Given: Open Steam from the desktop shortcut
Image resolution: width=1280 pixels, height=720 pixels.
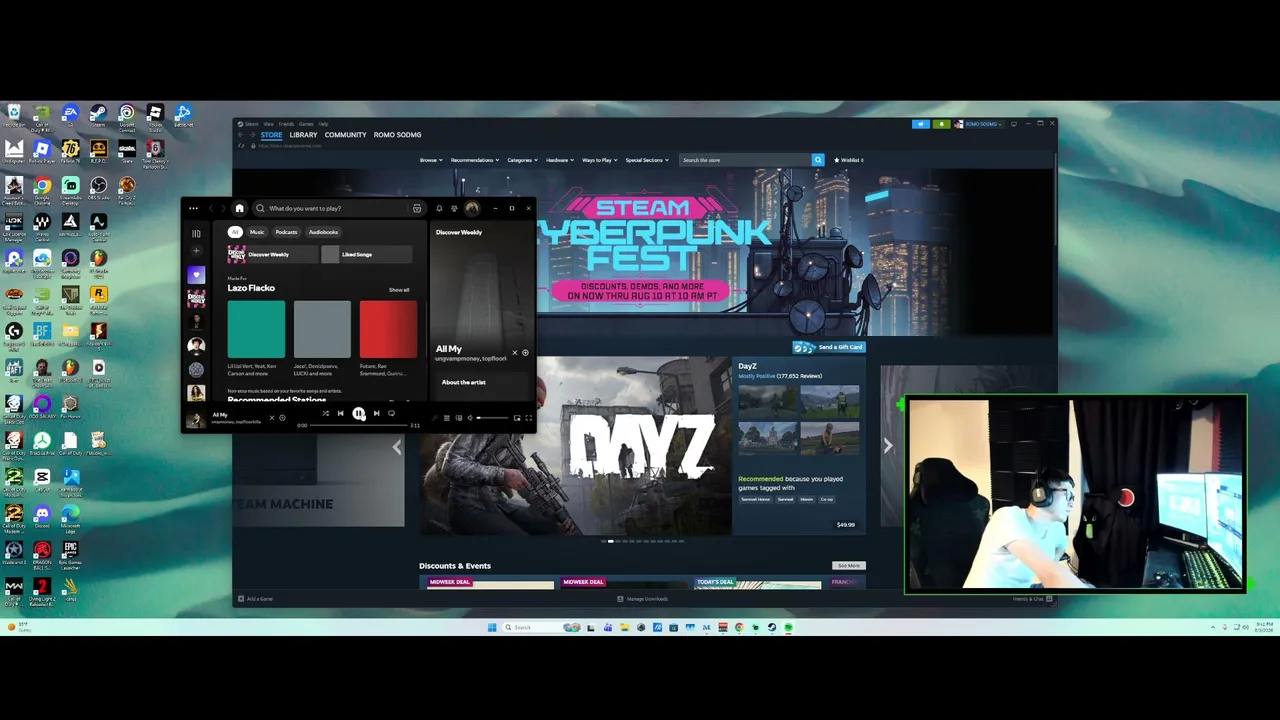Looking at the screenshot, I should (x=98, y=116).
